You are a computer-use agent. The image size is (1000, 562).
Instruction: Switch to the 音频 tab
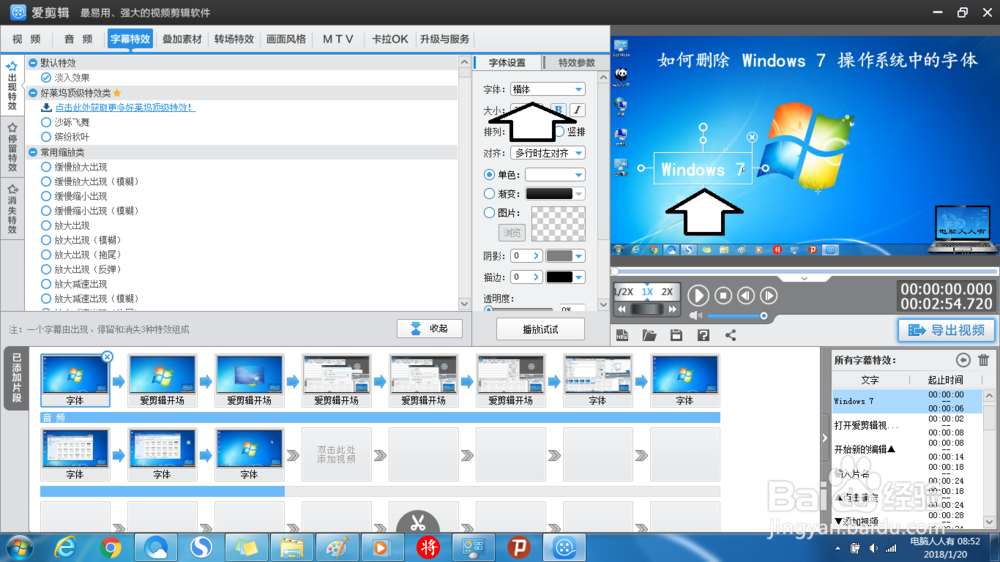78,39
